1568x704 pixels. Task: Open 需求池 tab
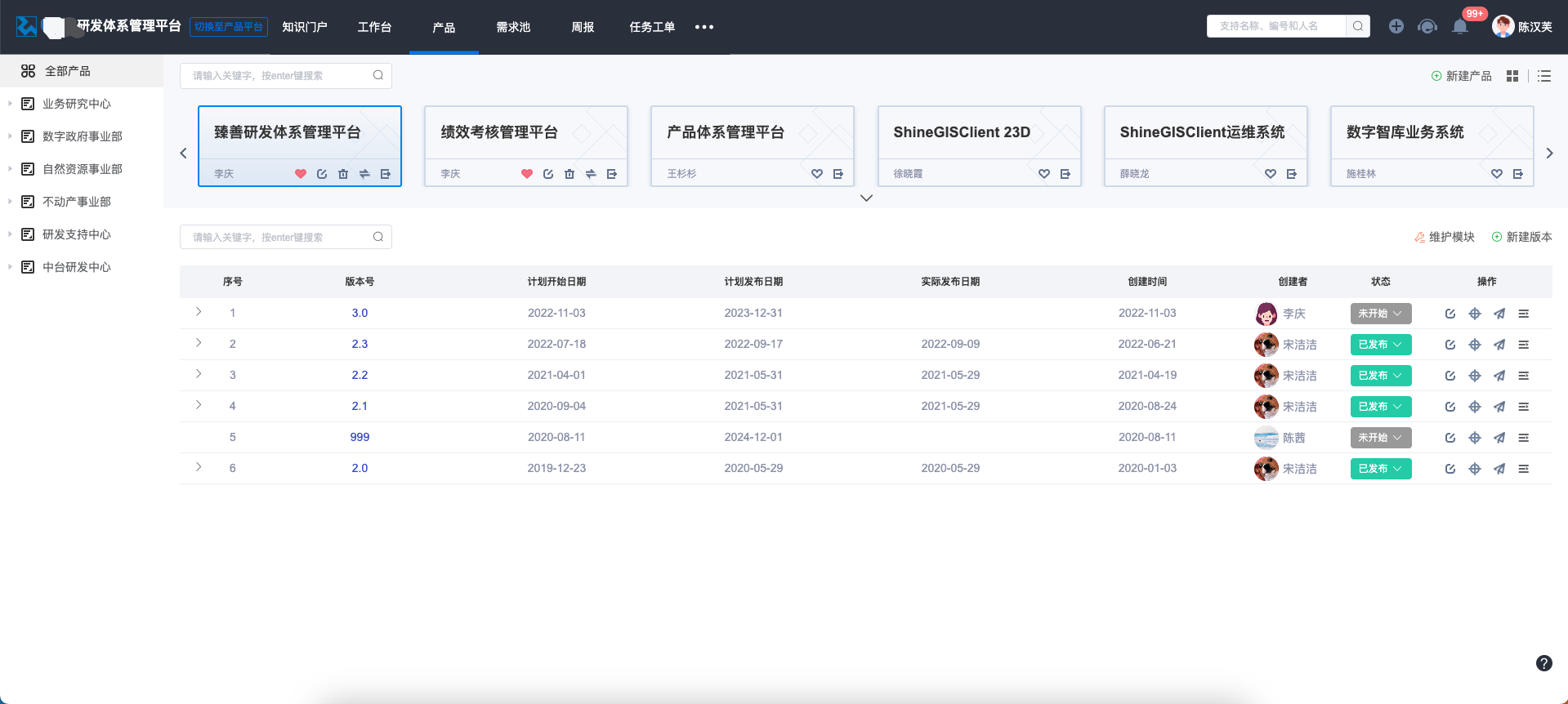point(513,27)
